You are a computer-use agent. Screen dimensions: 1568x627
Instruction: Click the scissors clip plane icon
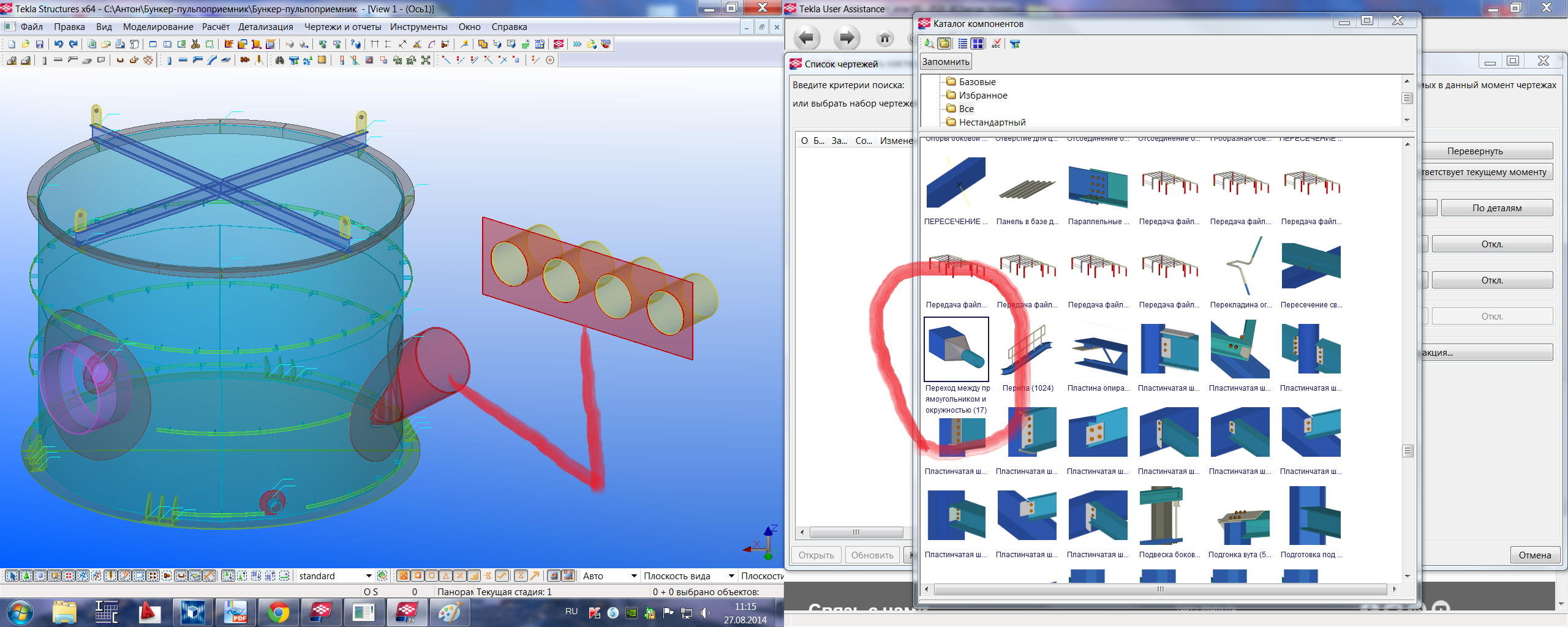(x=195, y=44)
